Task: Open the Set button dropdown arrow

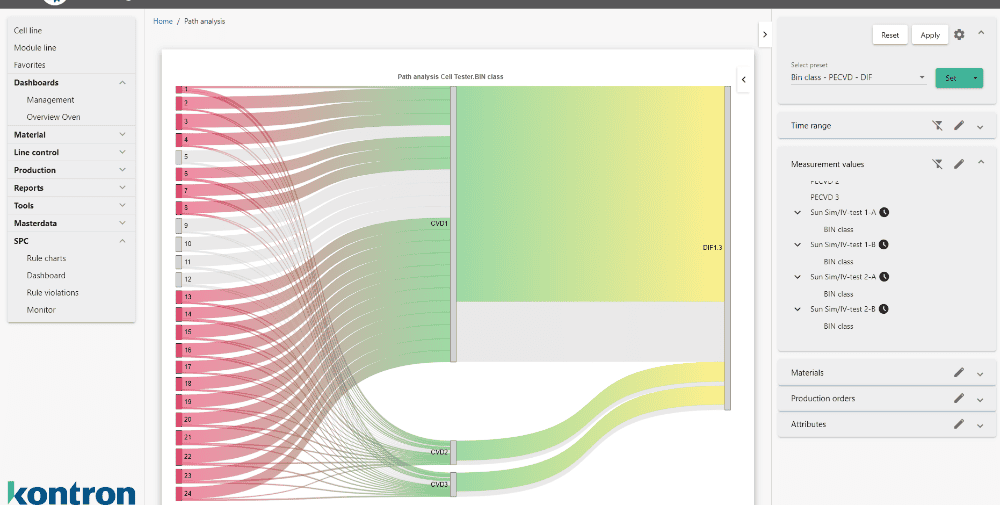Action: [x=974, y=78]
